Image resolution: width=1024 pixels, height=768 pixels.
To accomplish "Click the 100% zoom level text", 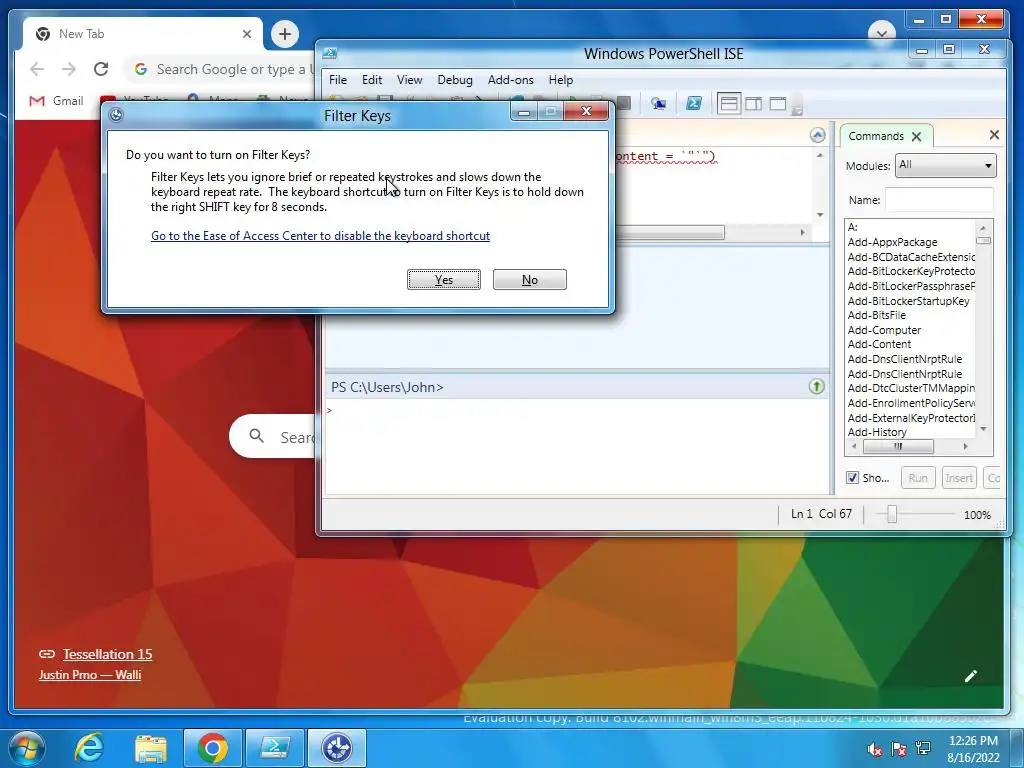I will tap(977, 515).
